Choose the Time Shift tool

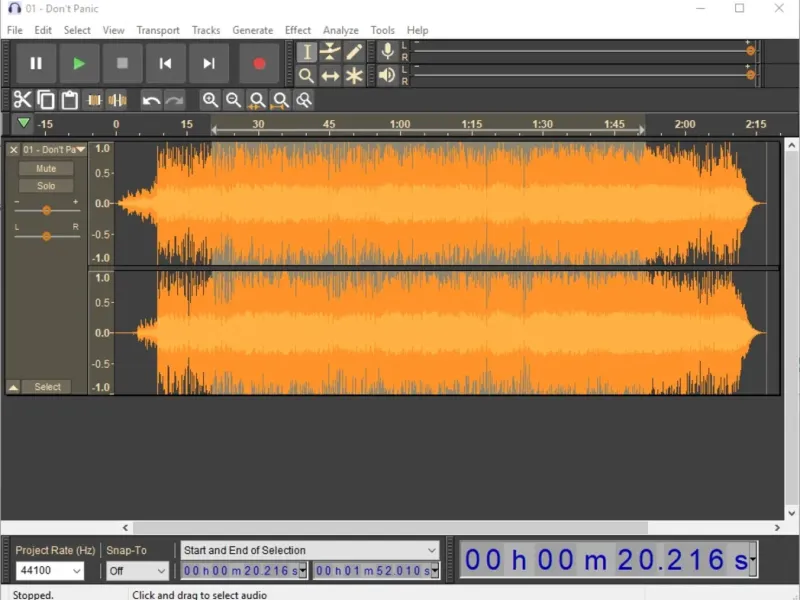[x=330, y=76]
